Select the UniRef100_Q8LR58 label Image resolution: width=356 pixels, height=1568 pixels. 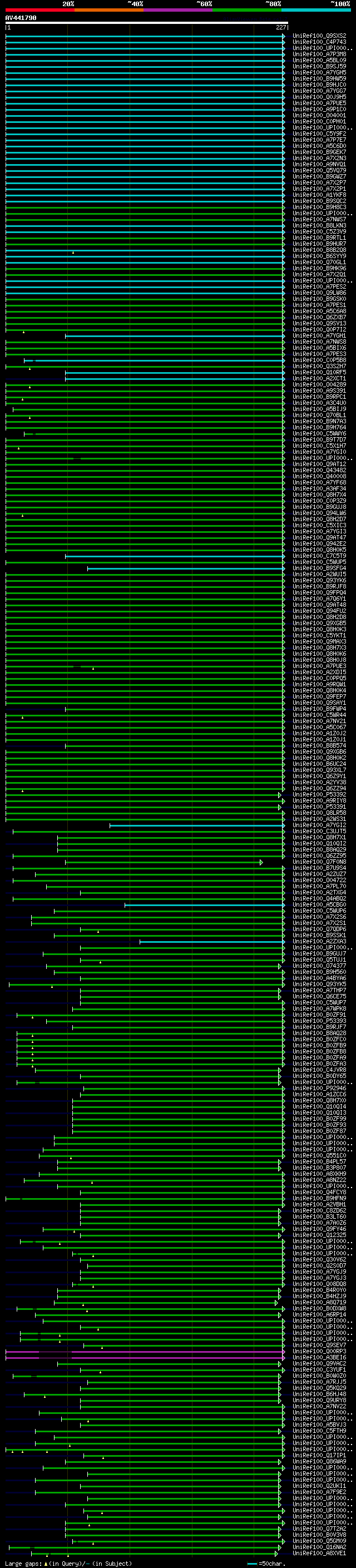click(319, 813)
